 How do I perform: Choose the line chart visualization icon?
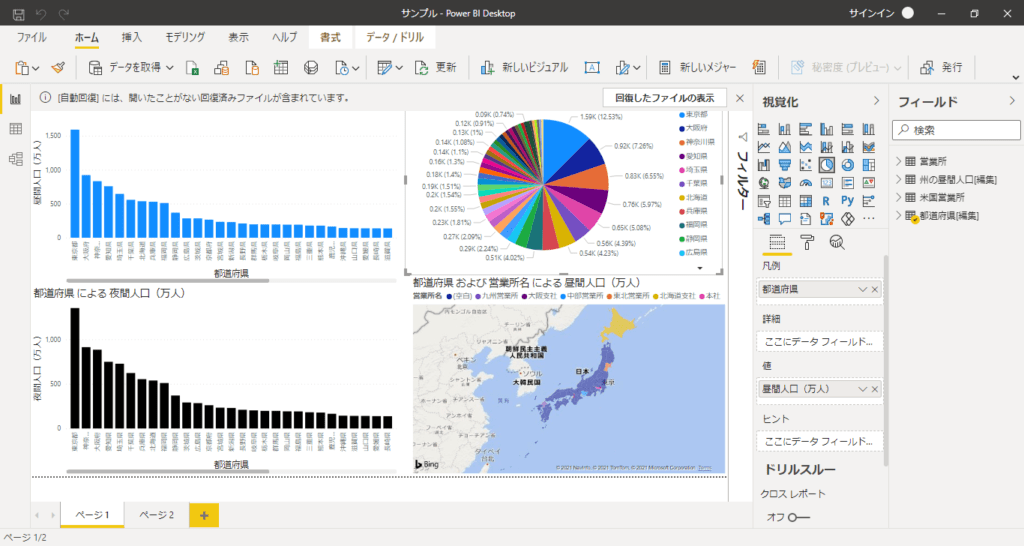[763, 148]
